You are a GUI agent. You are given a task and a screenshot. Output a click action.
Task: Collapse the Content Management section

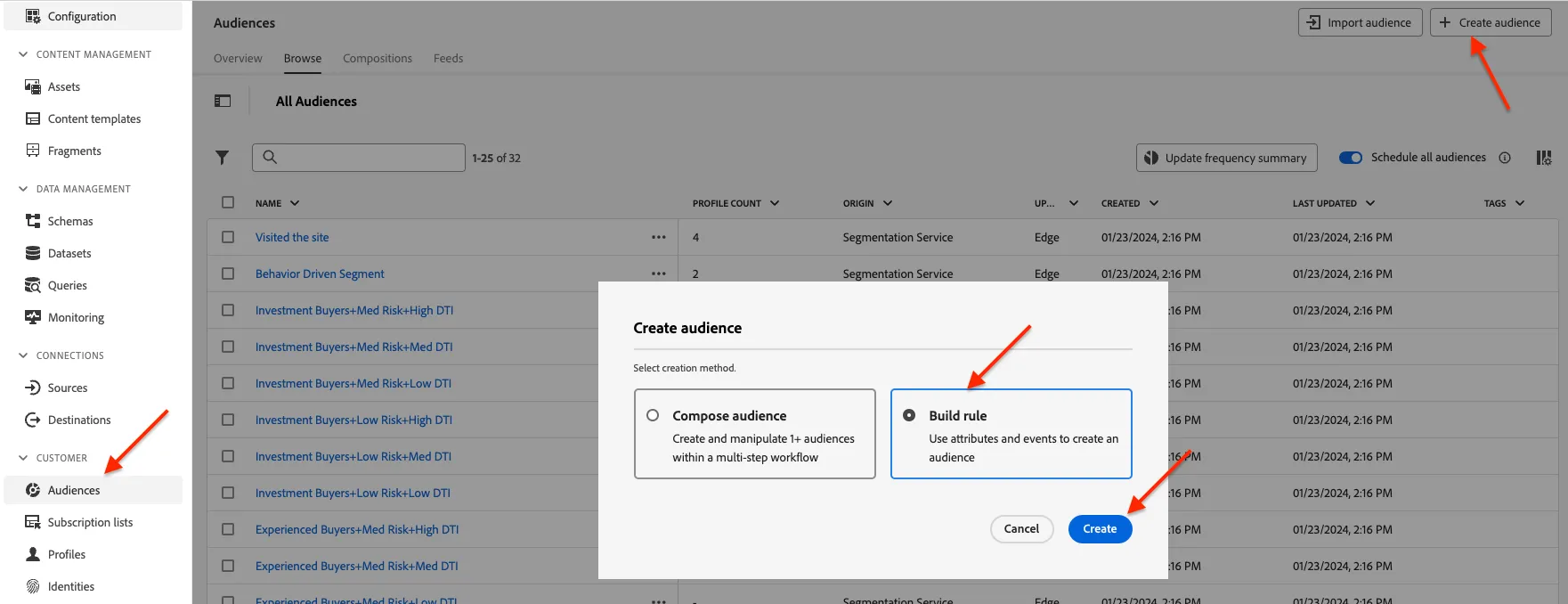tap(23, 54)
